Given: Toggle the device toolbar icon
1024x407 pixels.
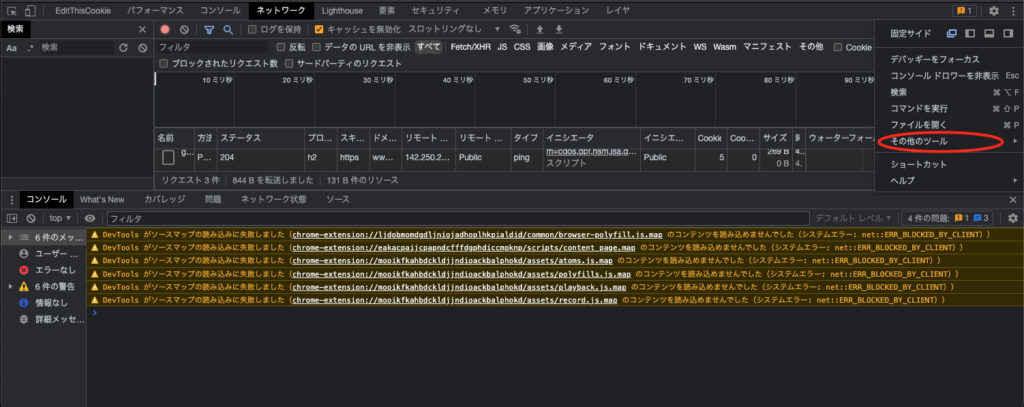Looking at the screenshot, I should (x=29, y=10).
